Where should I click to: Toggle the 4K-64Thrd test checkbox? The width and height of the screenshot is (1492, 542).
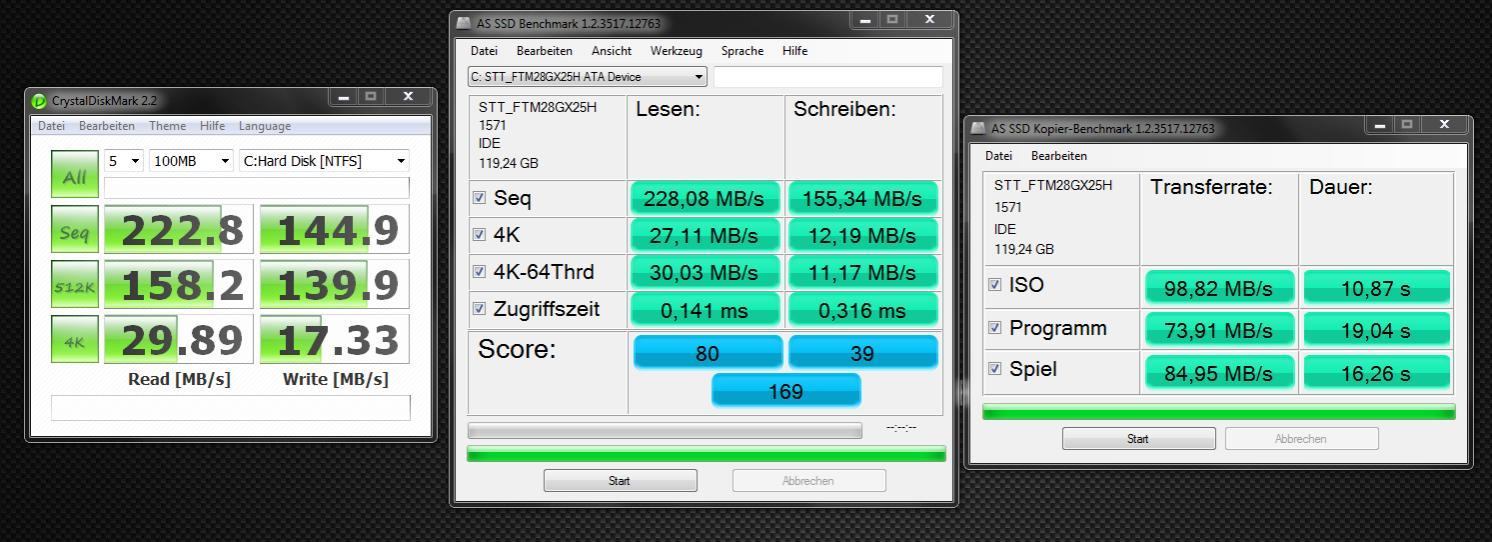pyautogui.click(x=479, y=272)
